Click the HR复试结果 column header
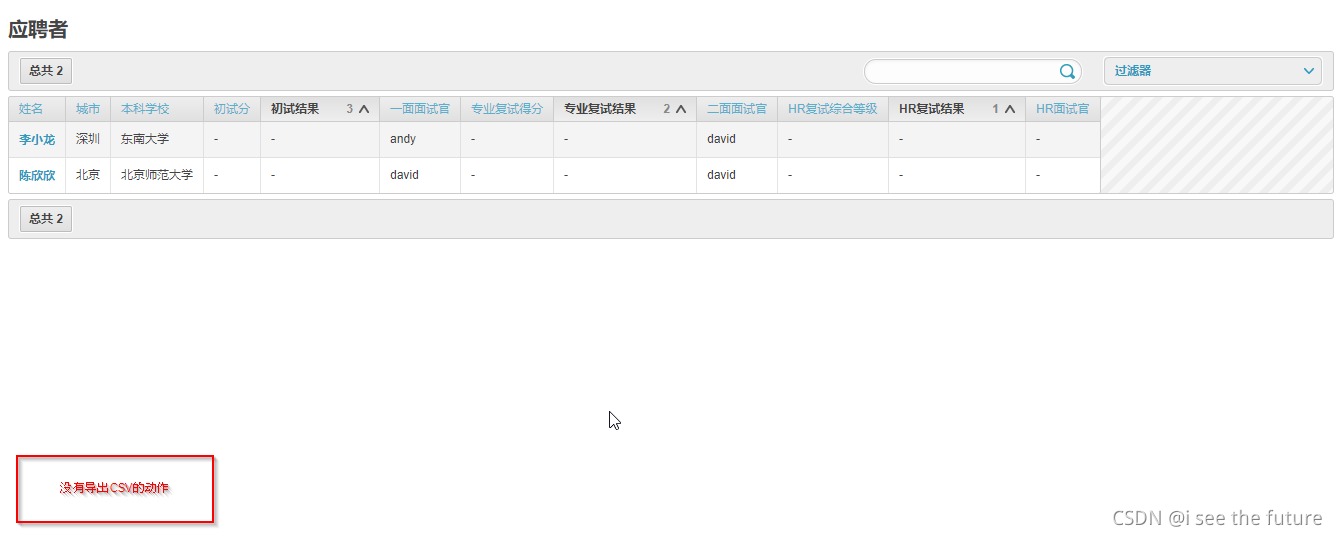 click(x=932, y=109)
